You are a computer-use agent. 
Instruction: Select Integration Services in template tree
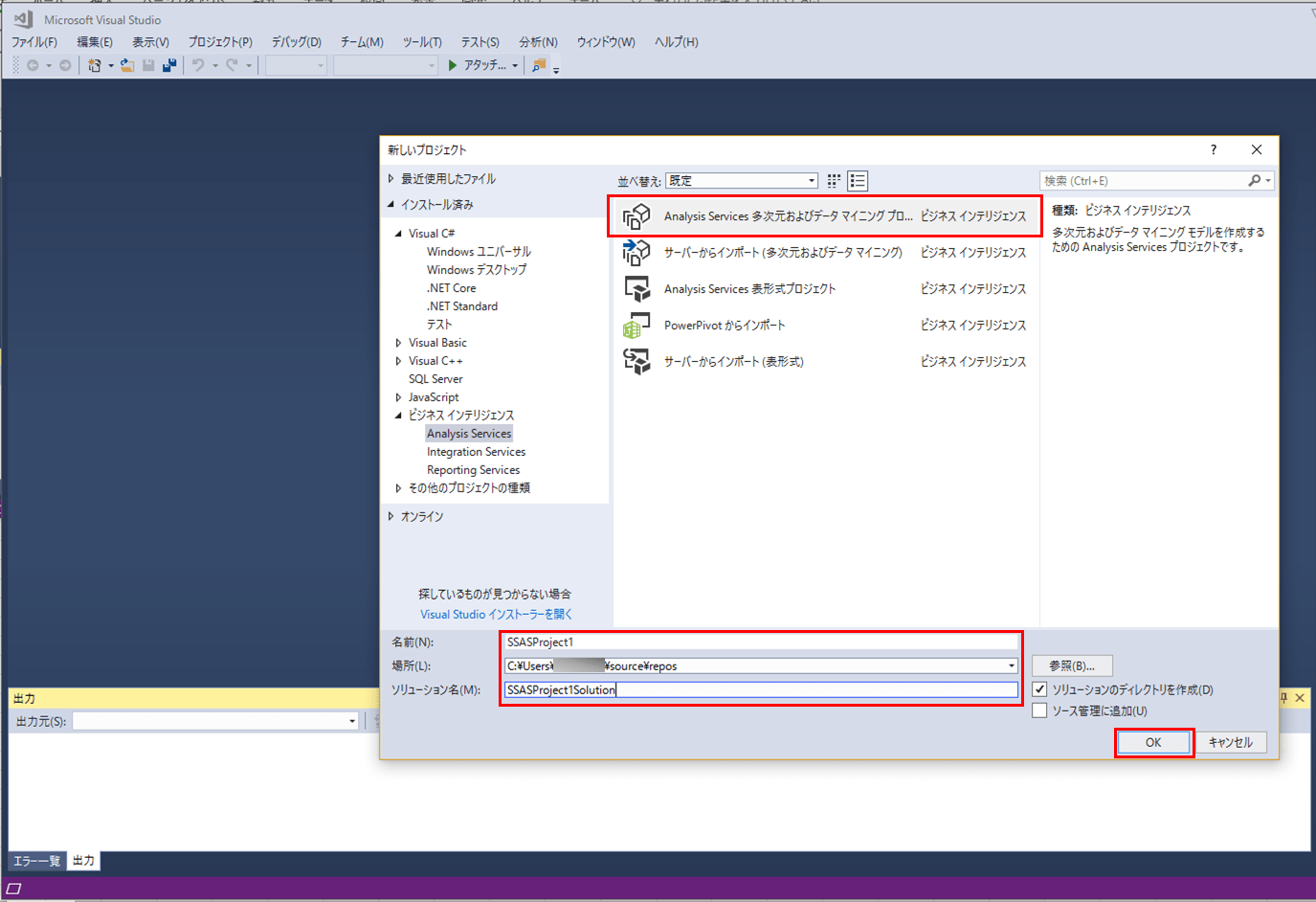click(x=476, y=452)
